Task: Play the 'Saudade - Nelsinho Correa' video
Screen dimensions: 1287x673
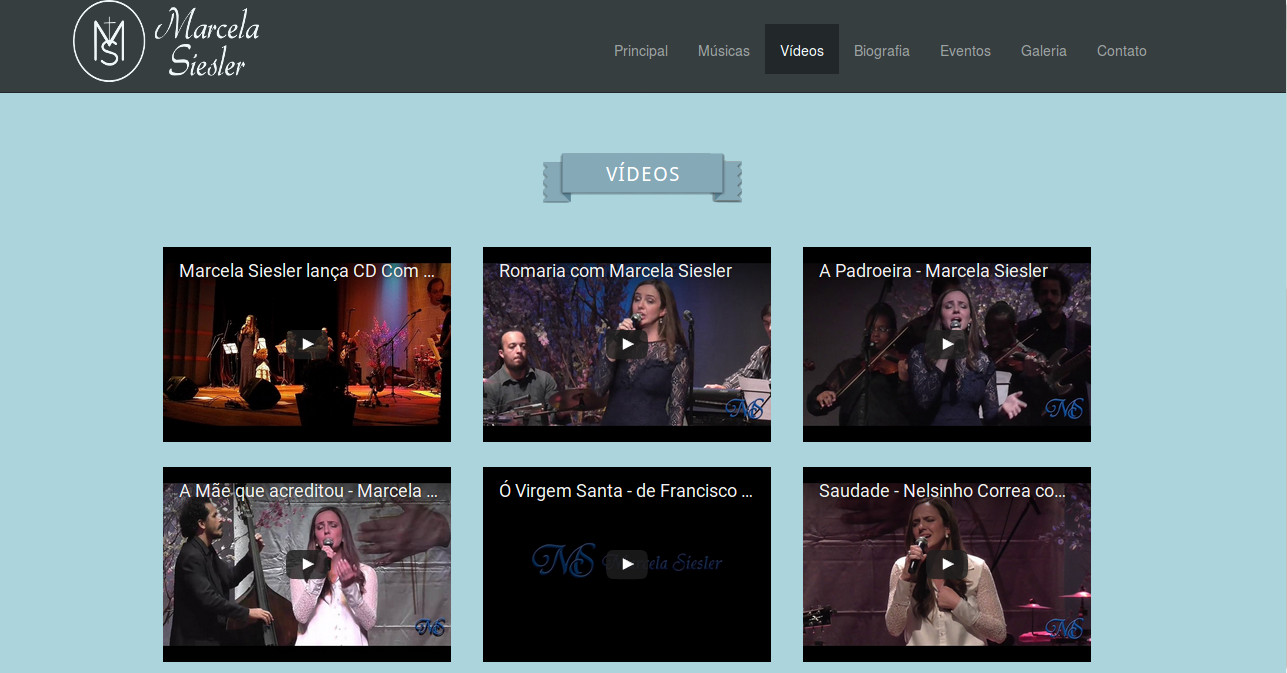Action: [947, 564]
